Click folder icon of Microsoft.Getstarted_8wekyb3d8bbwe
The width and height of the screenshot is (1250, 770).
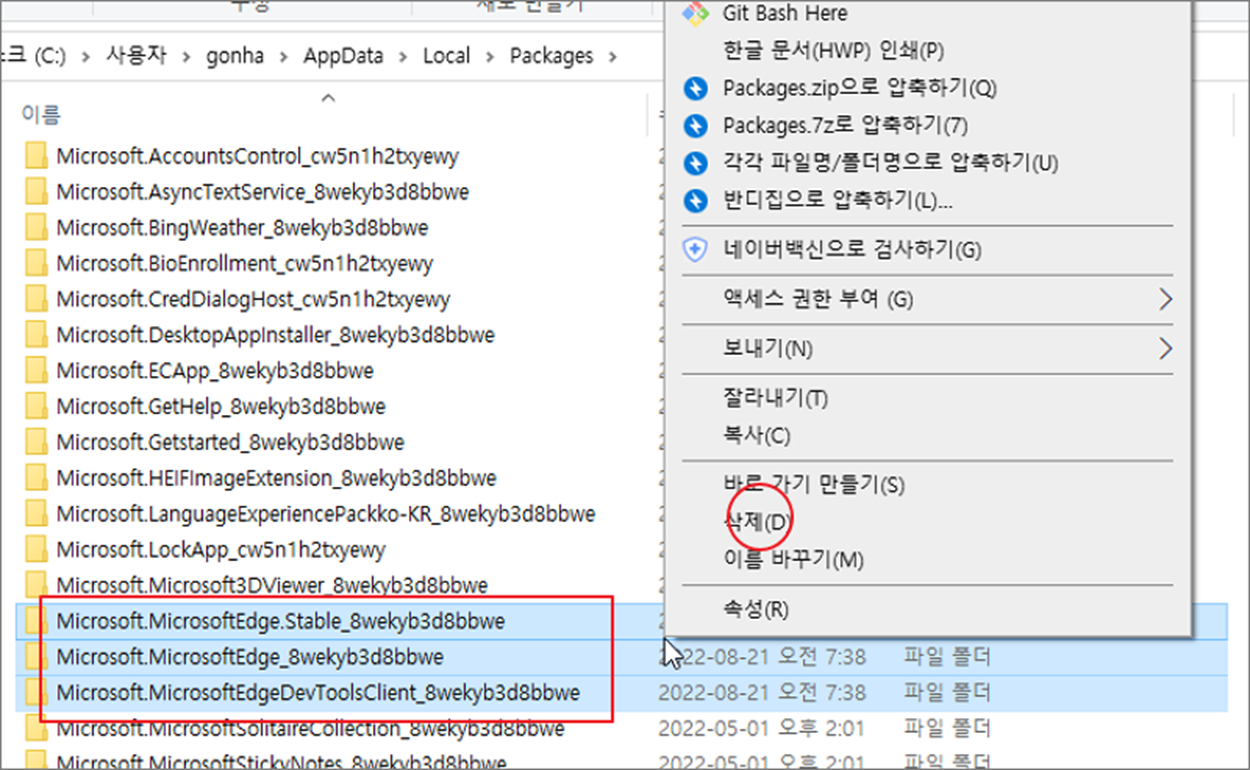click(x=36, y=442)
